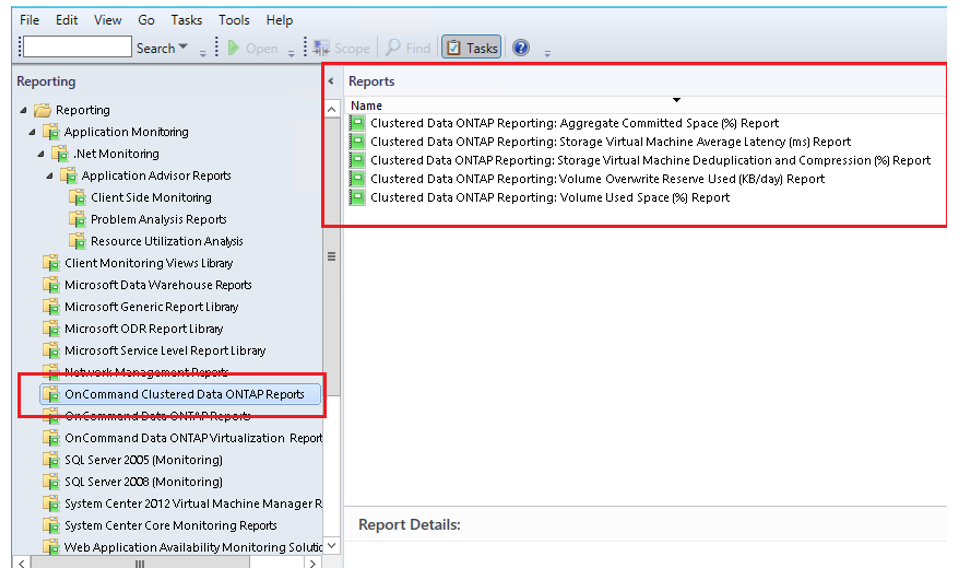The width and height of the screenshot is (967, 578).
Task: Select Microsoft Generic Report Library
Action: point(151,307)
